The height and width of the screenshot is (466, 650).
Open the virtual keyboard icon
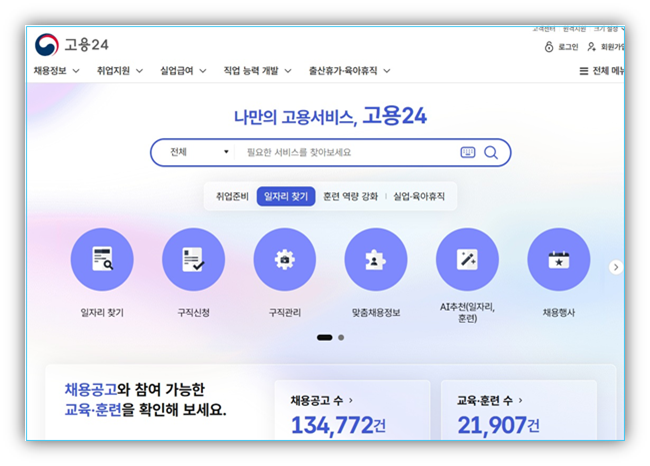click(468, 153)
